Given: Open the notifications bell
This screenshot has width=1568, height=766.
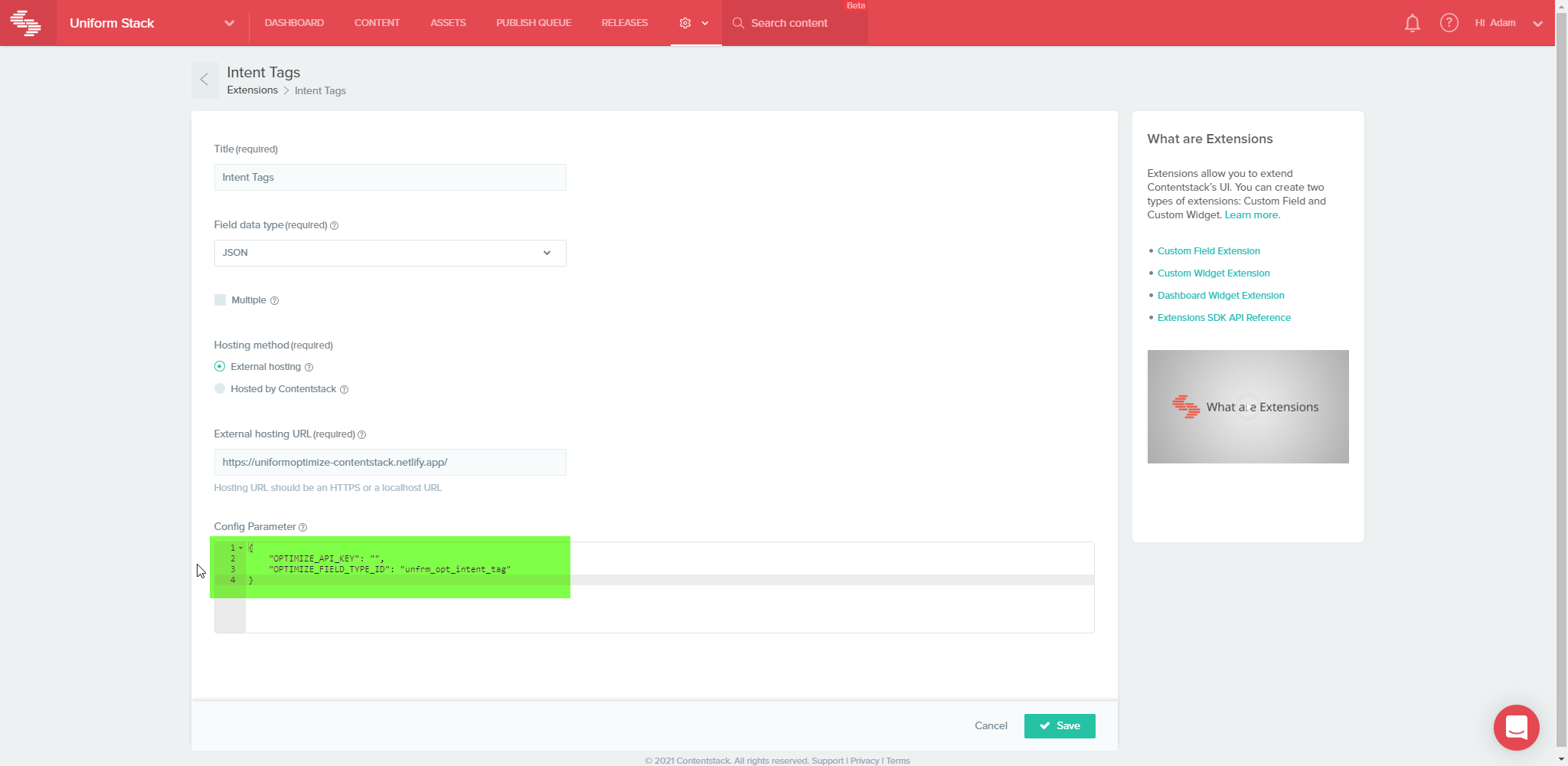Looking at the screenshot, I should tap(1413, 23).
